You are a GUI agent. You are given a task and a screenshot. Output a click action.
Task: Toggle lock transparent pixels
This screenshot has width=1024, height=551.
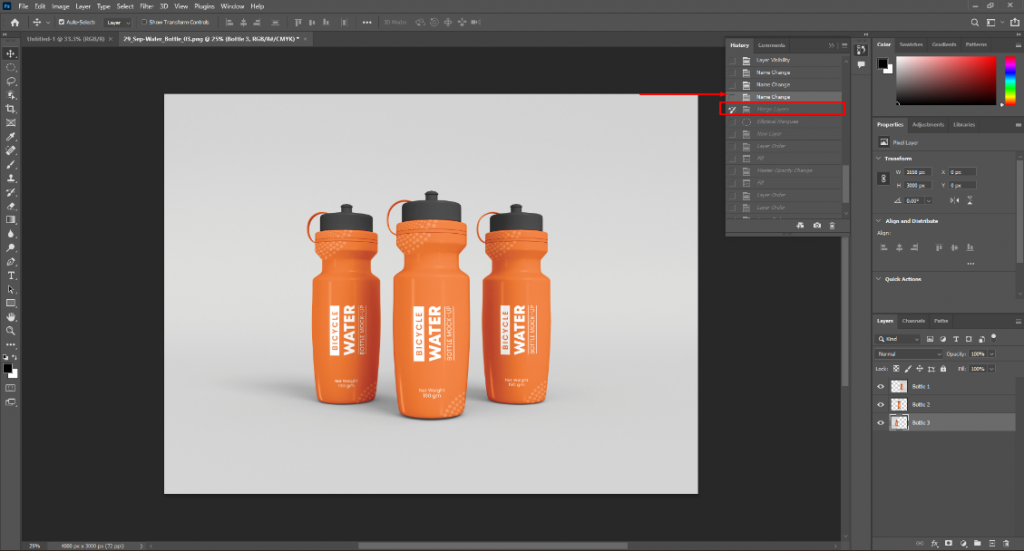click(x=896, y=369)
